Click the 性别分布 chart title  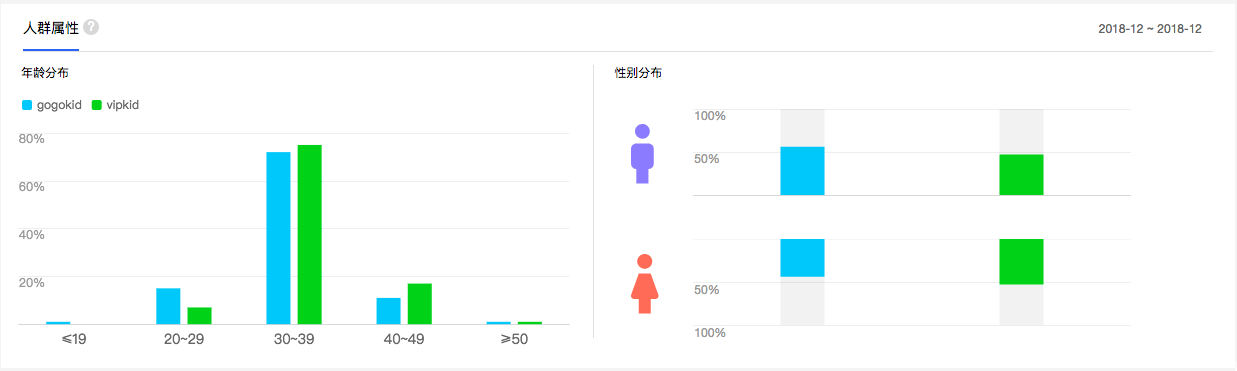[638, 73]
